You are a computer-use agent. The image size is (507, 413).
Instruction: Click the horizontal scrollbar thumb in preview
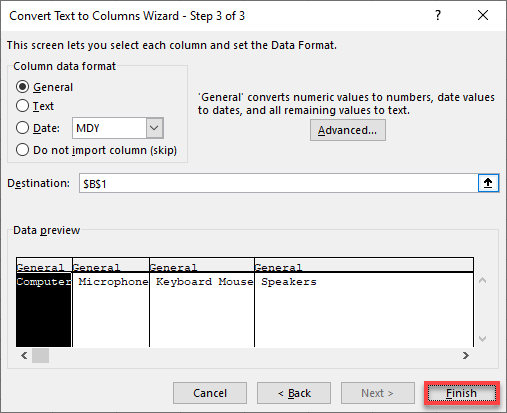coord(40,356)
